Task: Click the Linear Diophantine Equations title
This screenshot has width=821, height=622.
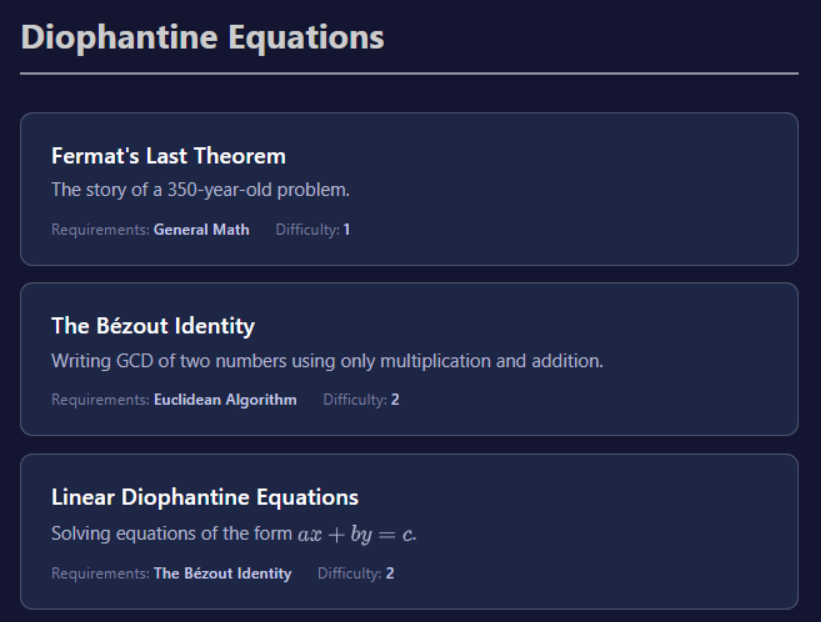Action: coord(205,497)
